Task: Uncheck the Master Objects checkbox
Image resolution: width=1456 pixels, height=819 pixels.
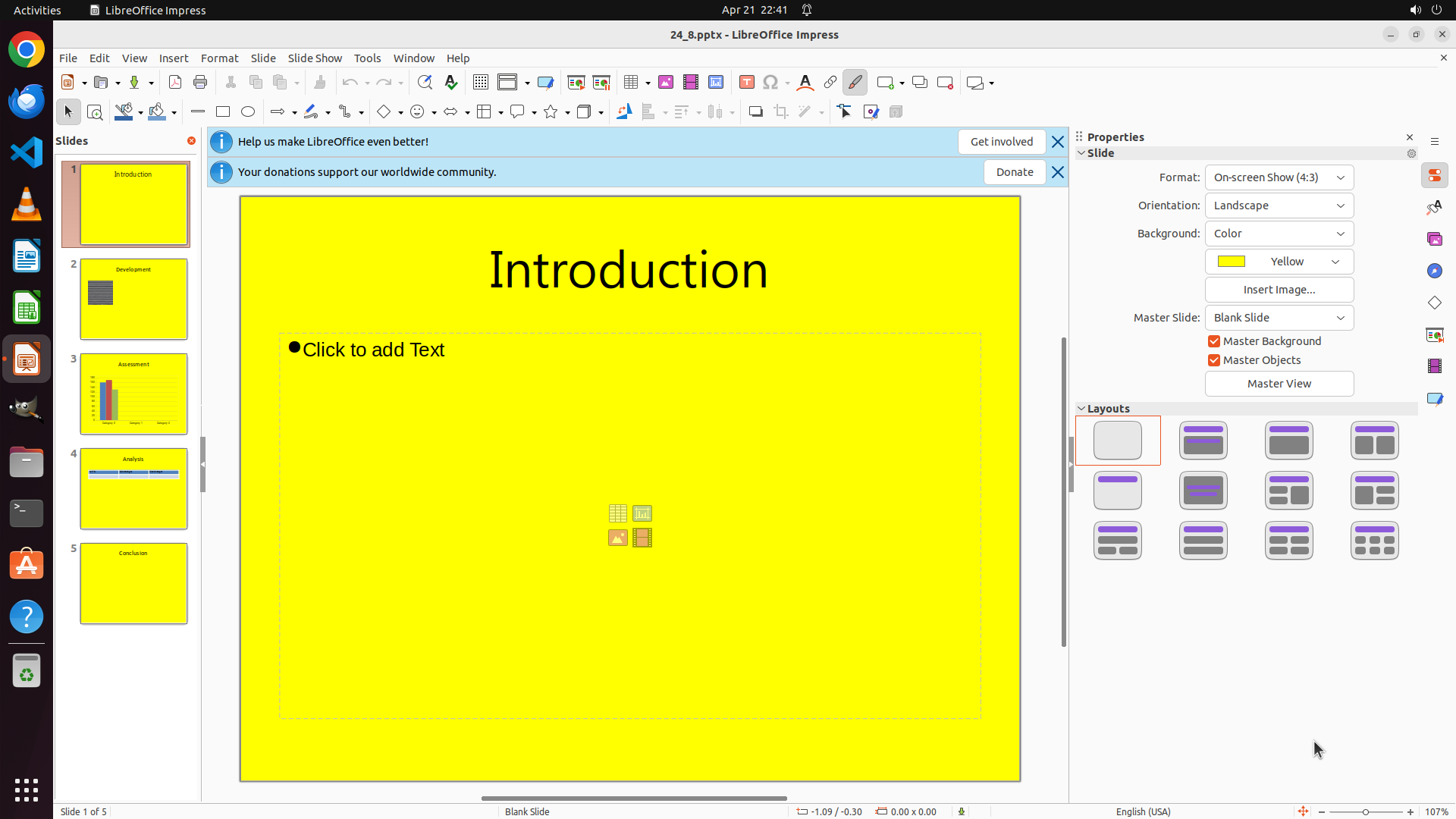Action: [x=1214, y=360]
